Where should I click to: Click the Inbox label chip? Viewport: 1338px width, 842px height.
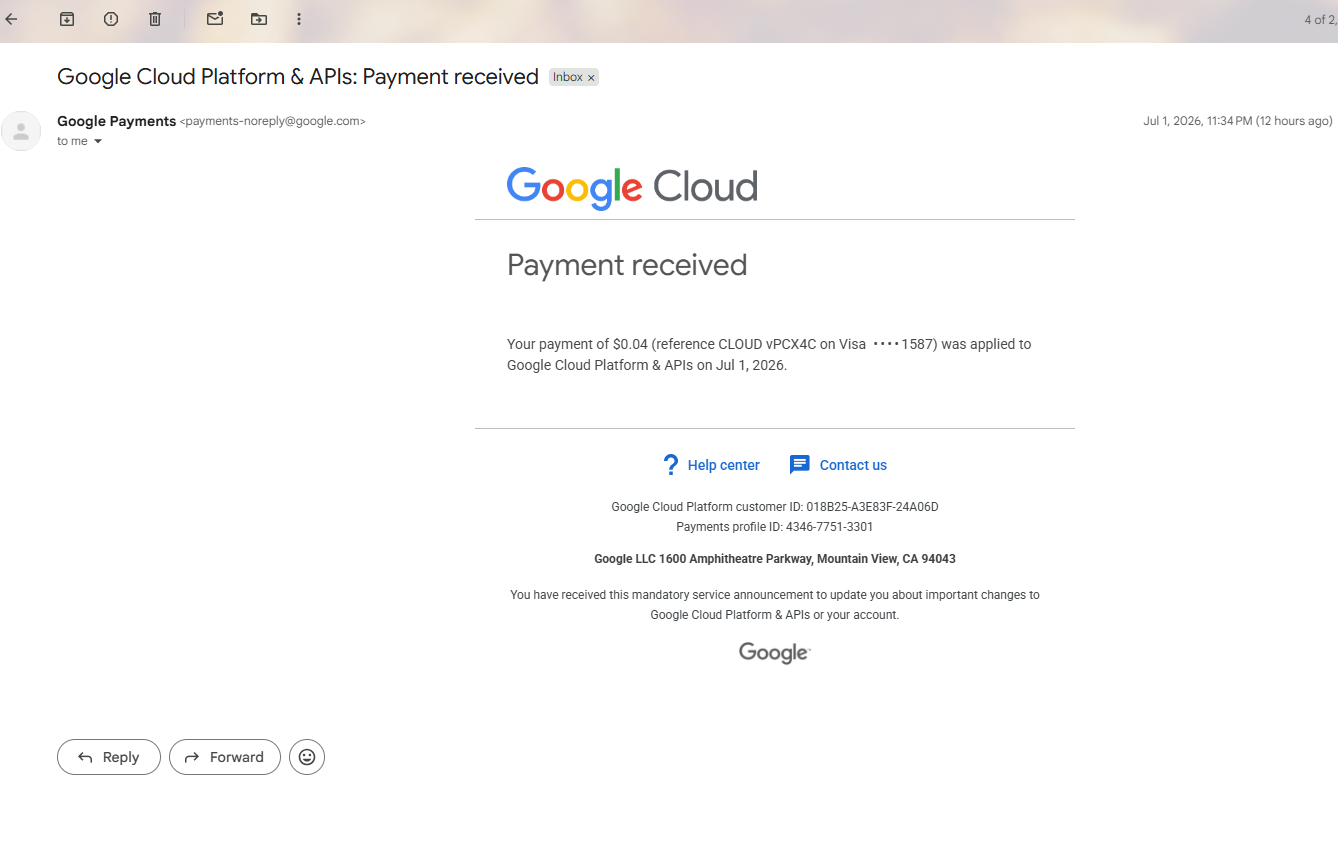pyautogui.click(x=568, y=77)
